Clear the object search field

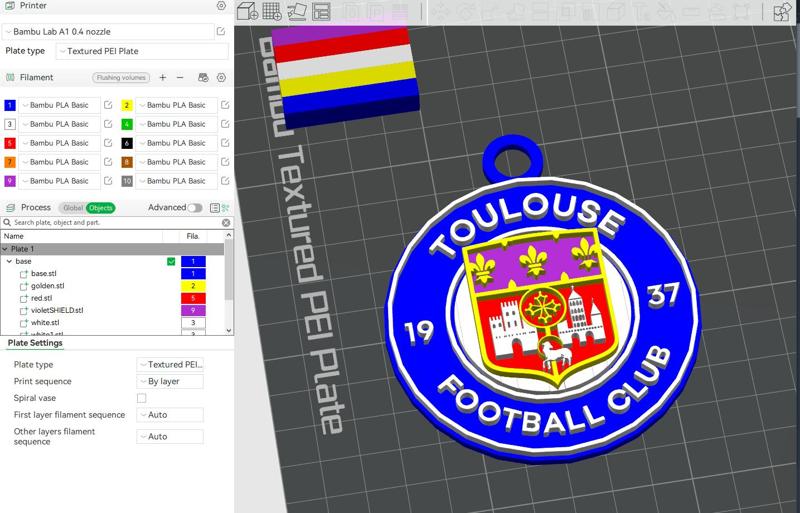[x=226, y=223]
